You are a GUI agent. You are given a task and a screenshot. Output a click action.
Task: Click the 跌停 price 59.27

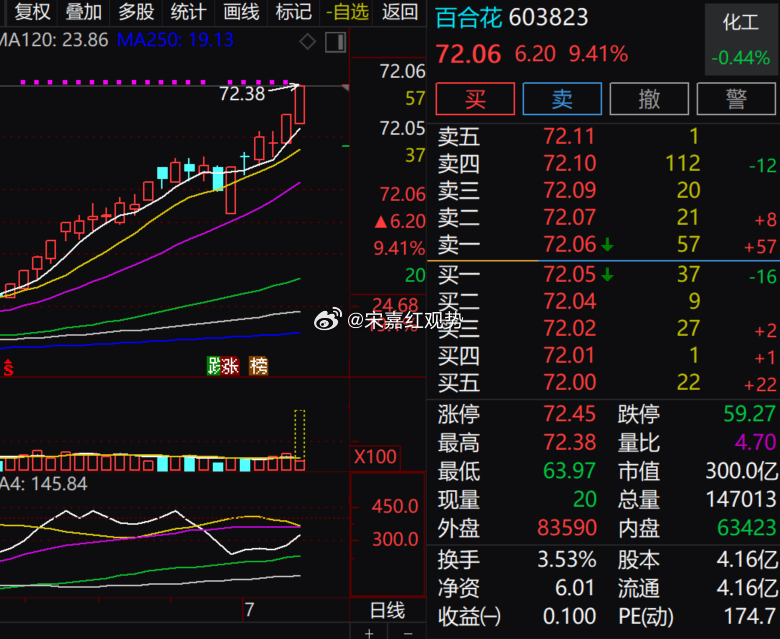(x=749, y=414)
